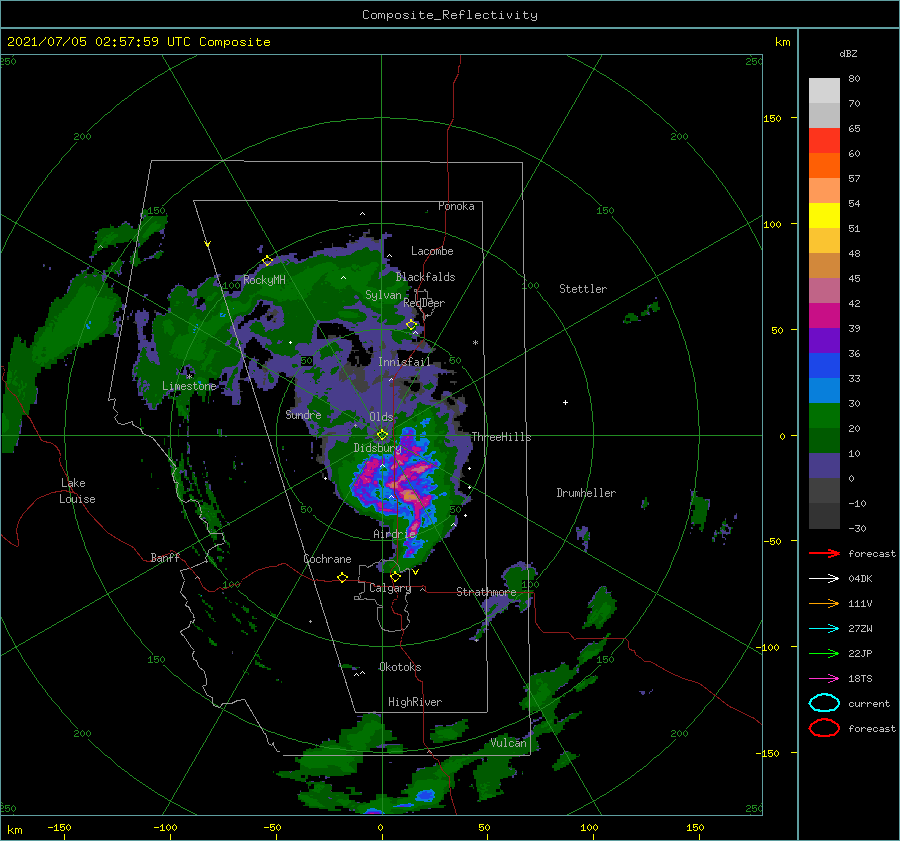
Task: Select the 36 dBZ purple color swatch
Action: (x=824, y=340)
